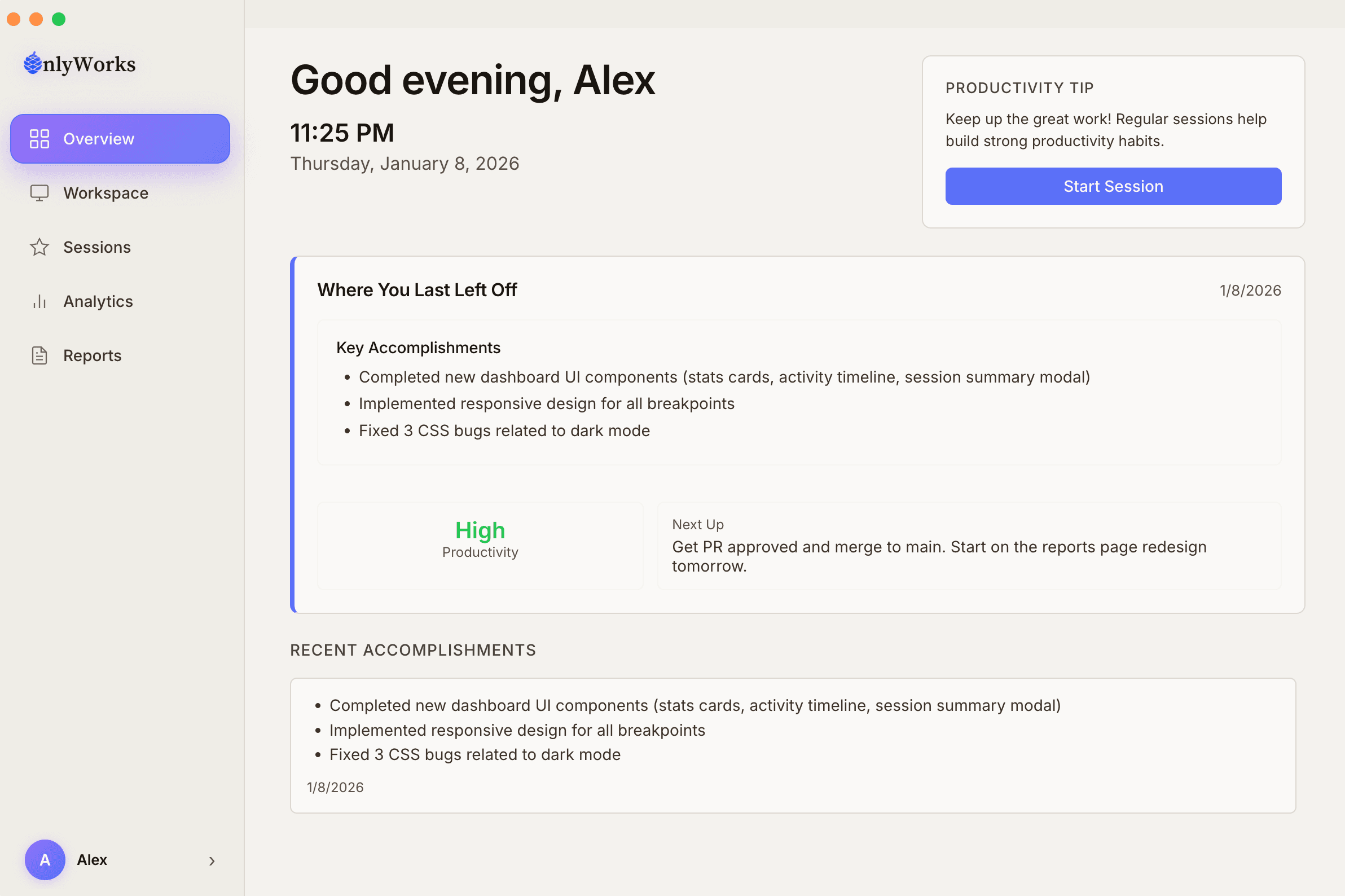Screen dimensions: 1345x896
Task: Click the Alex username in sidebar
Action: (x=92, y=859)
